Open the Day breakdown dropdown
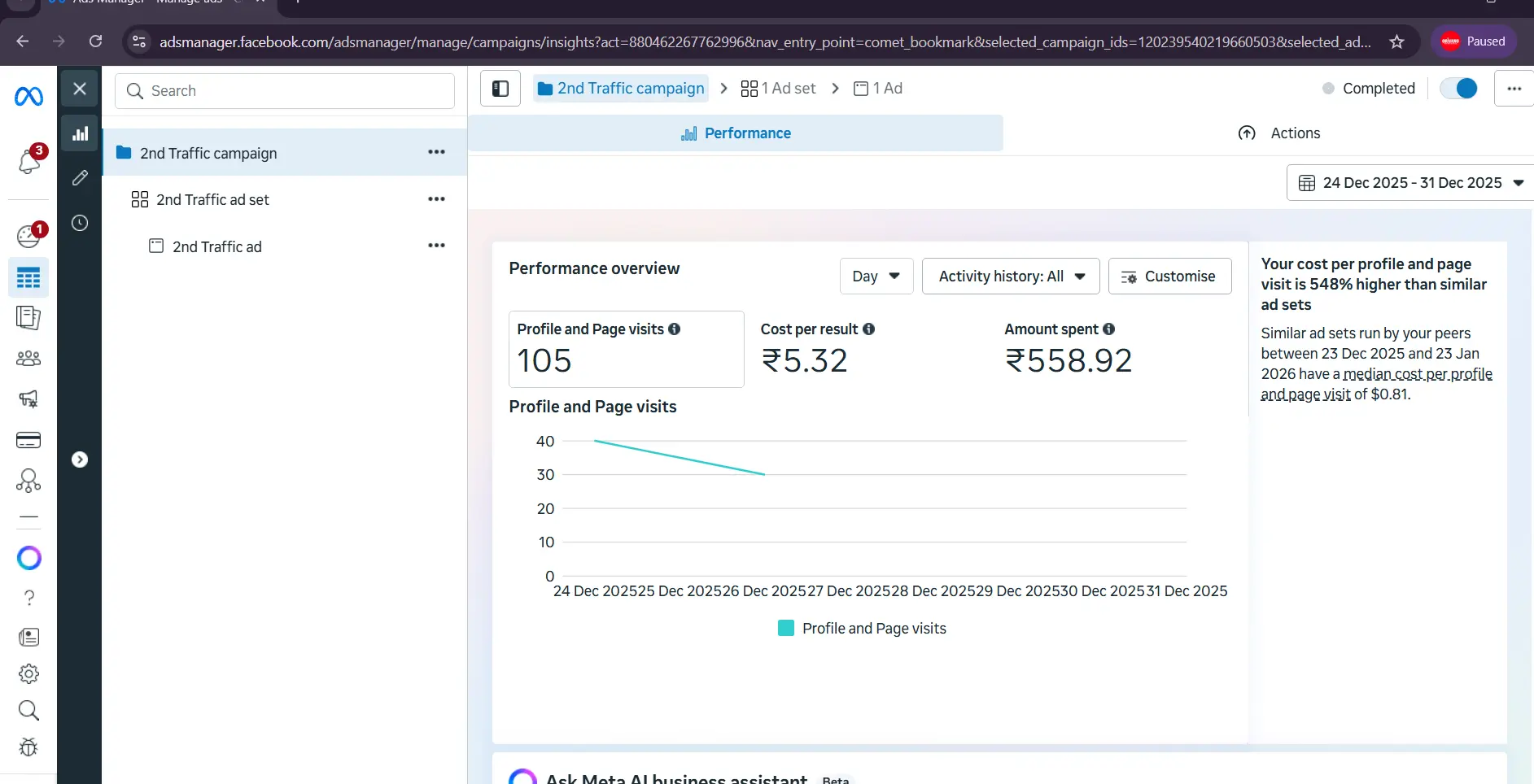 (876, 277)
